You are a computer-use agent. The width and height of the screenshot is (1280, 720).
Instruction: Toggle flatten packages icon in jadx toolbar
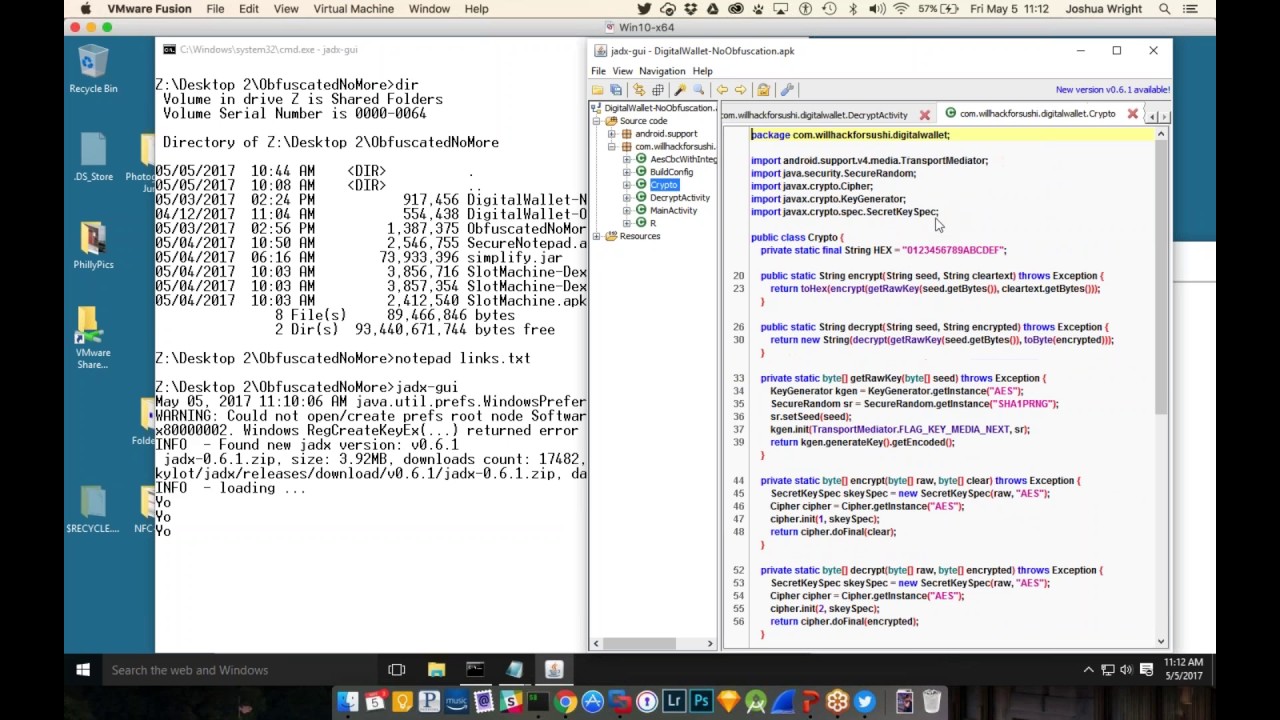pyautogui.click(x=658, y=90)
